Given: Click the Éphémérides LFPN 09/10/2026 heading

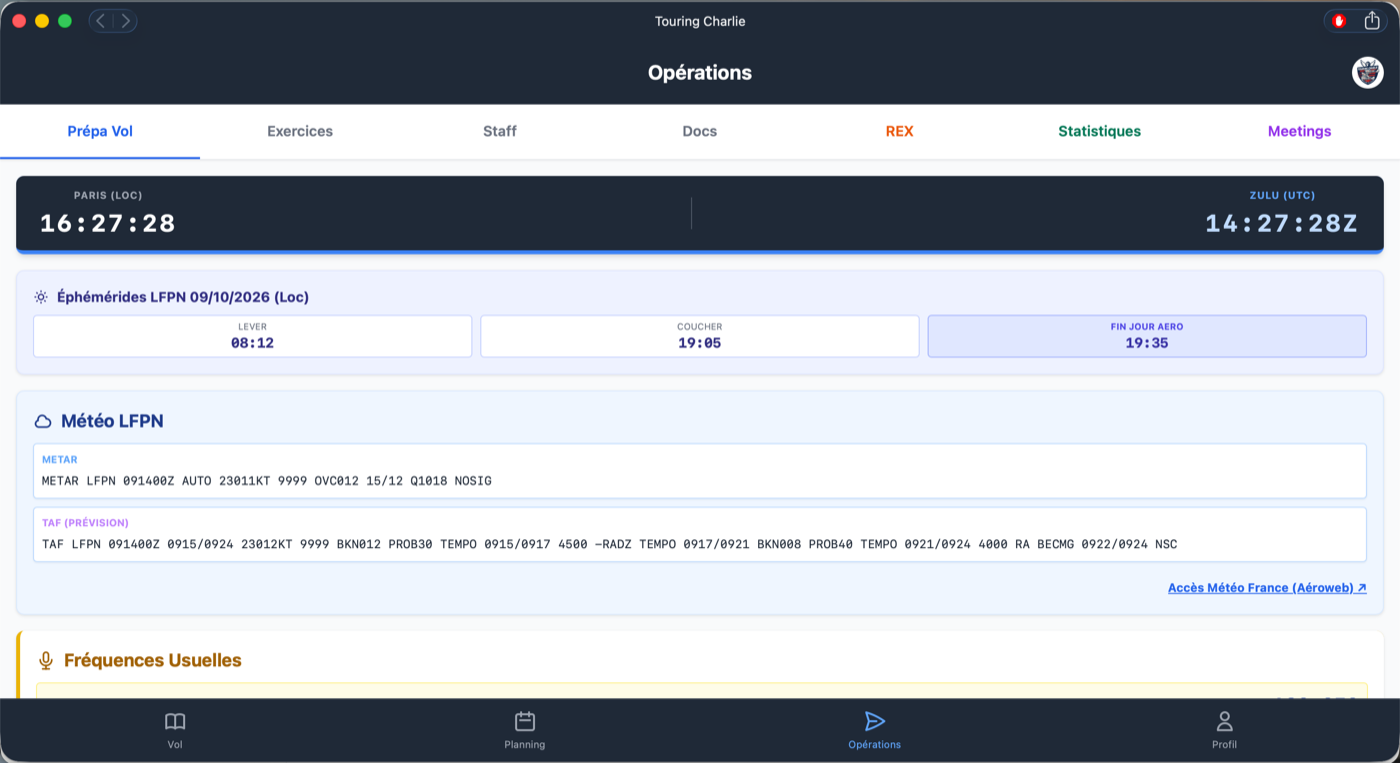Looking at the screenshot, I should coord(183,297).
